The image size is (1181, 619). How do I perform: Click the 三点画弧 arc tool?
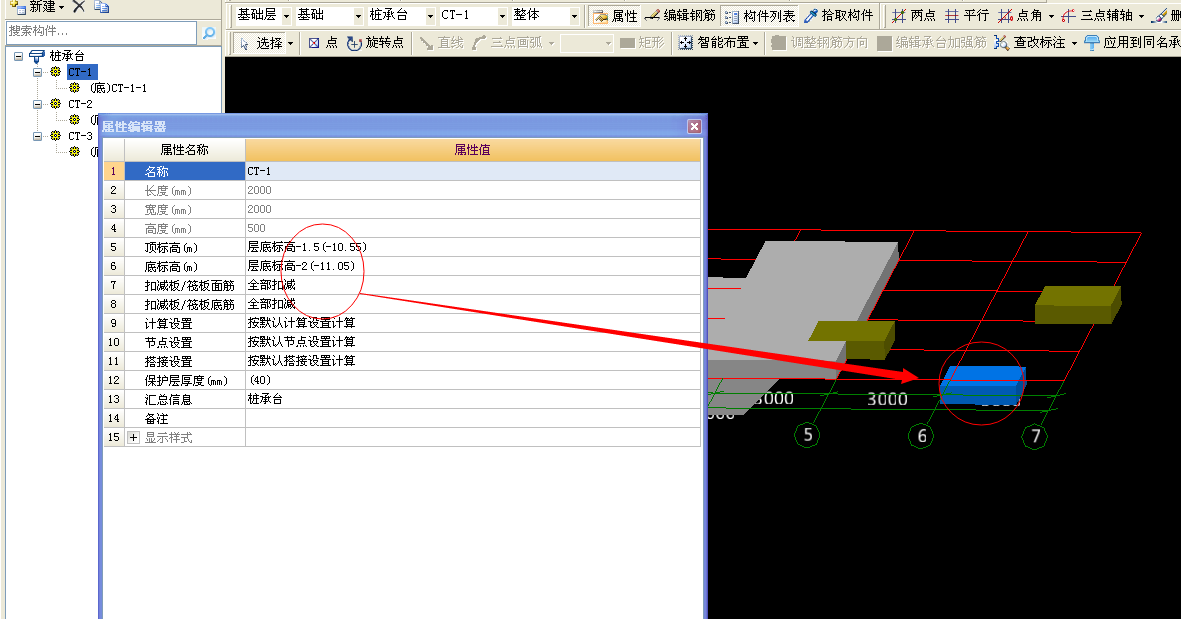pyautogui.click(x=507, y=43)
